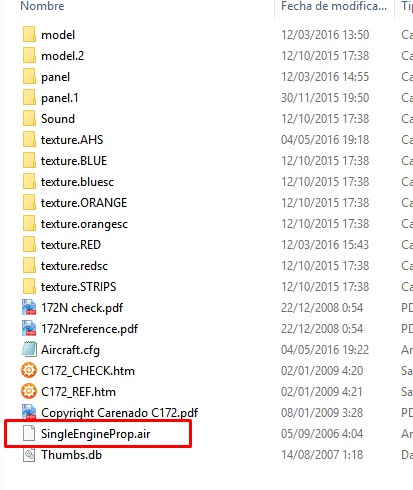Click the Copyright Carenado C172.pdf icon
The height and width of the screenshot is (490, 413).
point(29,412)
